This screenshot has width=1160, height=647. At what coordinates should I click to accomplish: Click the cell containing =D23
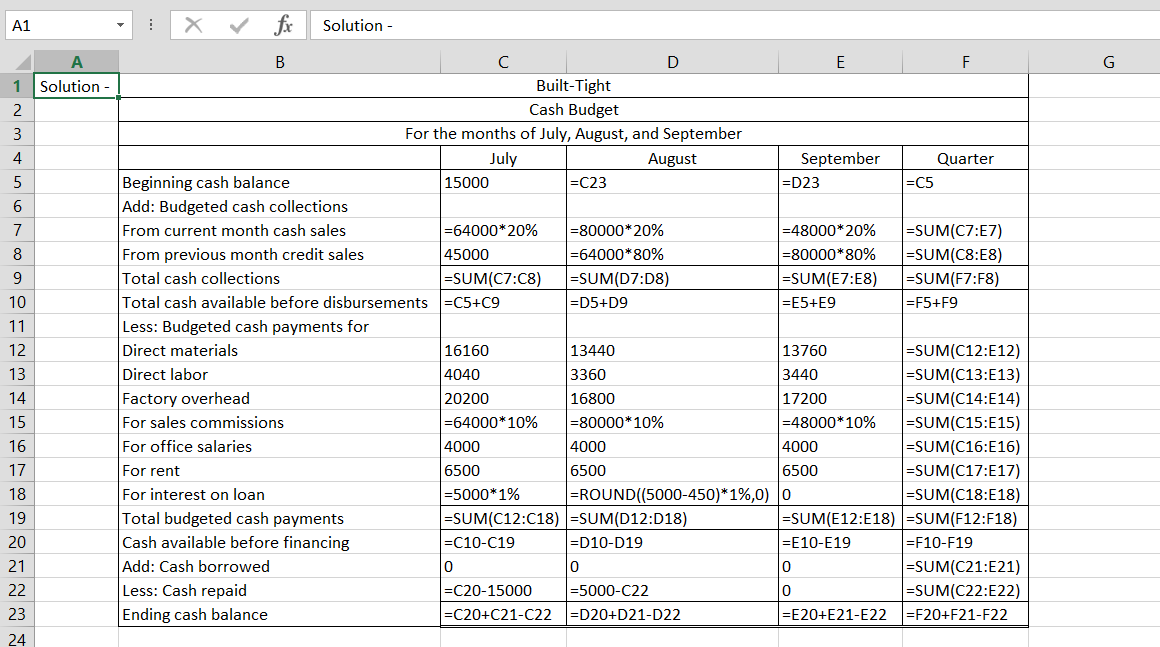tap(840, 182)
